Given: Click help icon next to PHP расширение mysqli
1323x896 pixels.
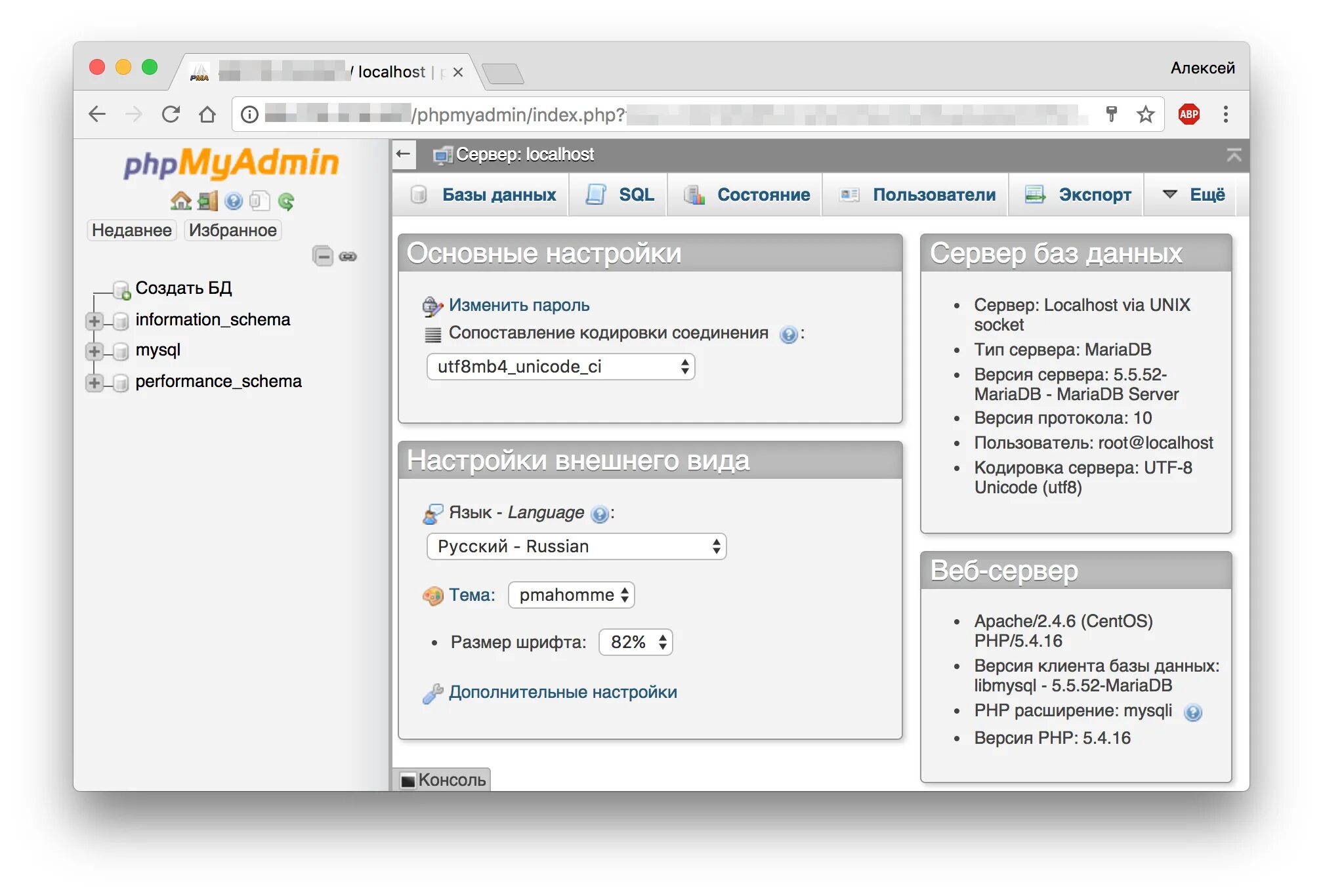Looking at the screenshot, I should tap(1192, 712).
